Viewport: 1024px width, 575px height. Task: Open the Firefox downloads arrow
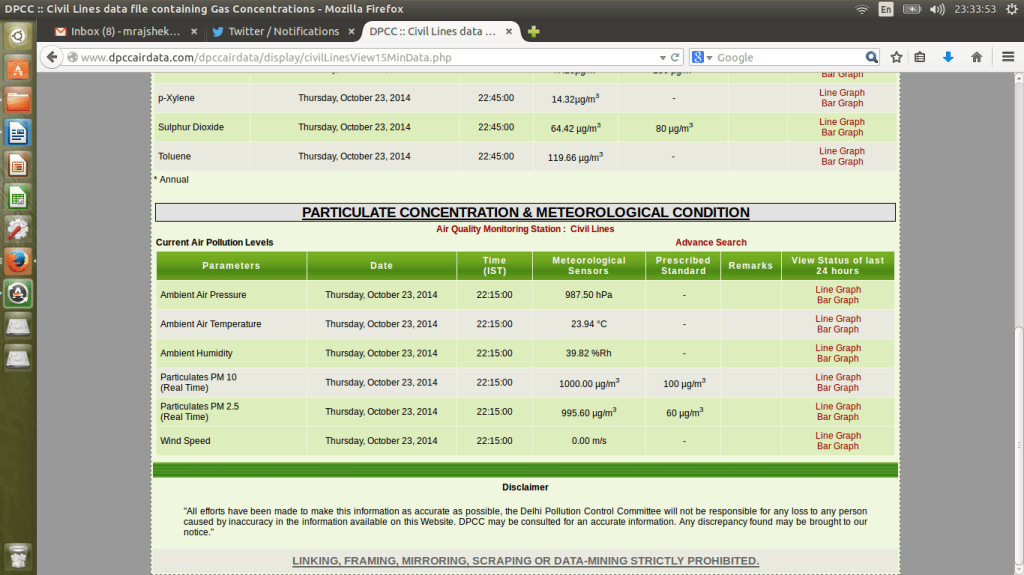tap(948, 57)
